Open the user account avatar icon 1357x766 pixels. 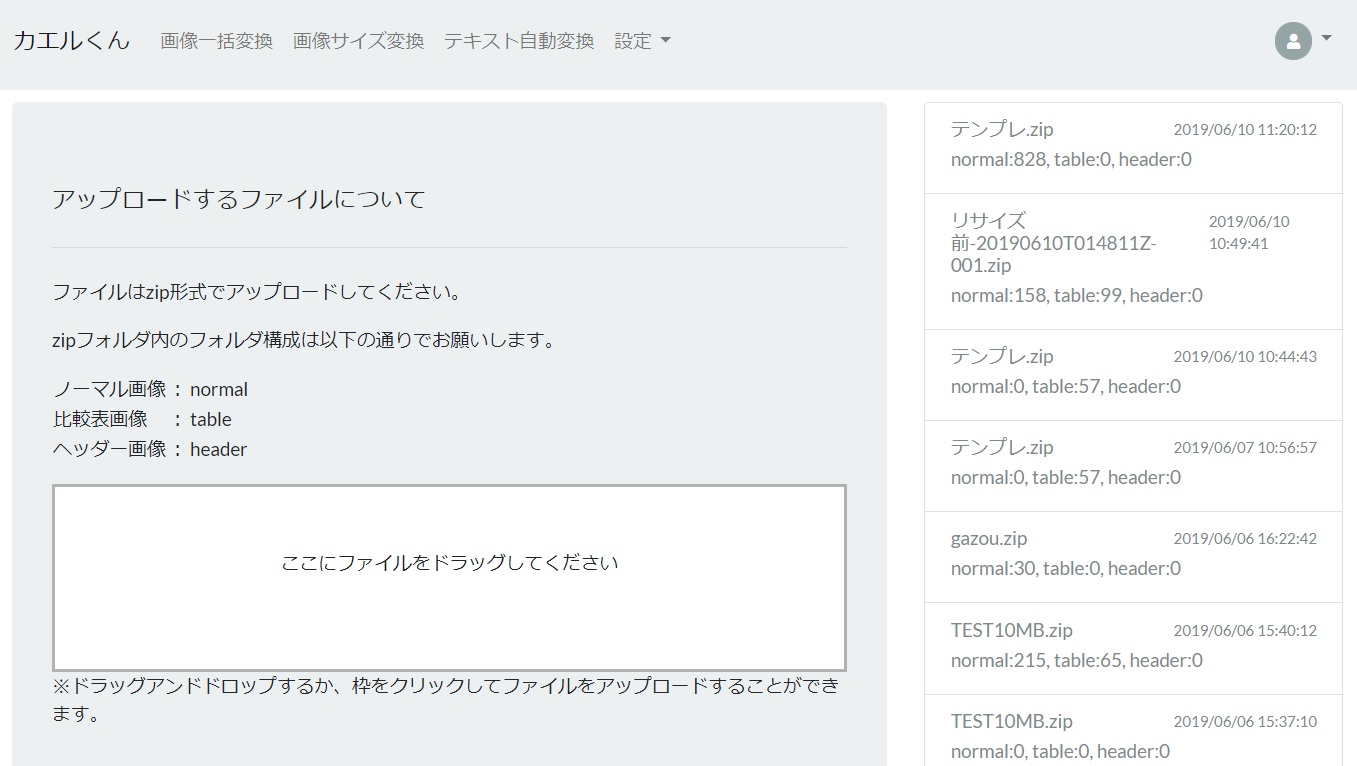(x=1294, y=41)
